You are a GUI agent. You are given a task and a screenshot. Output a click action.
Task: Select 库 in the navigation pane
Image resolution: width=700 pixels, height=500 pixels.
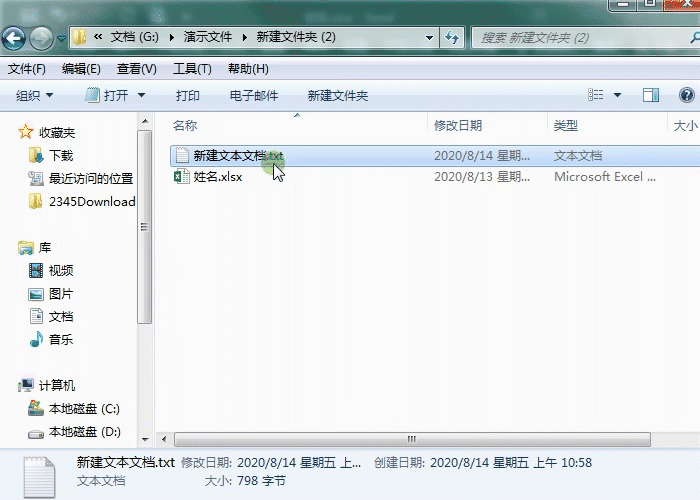(45, 248)
